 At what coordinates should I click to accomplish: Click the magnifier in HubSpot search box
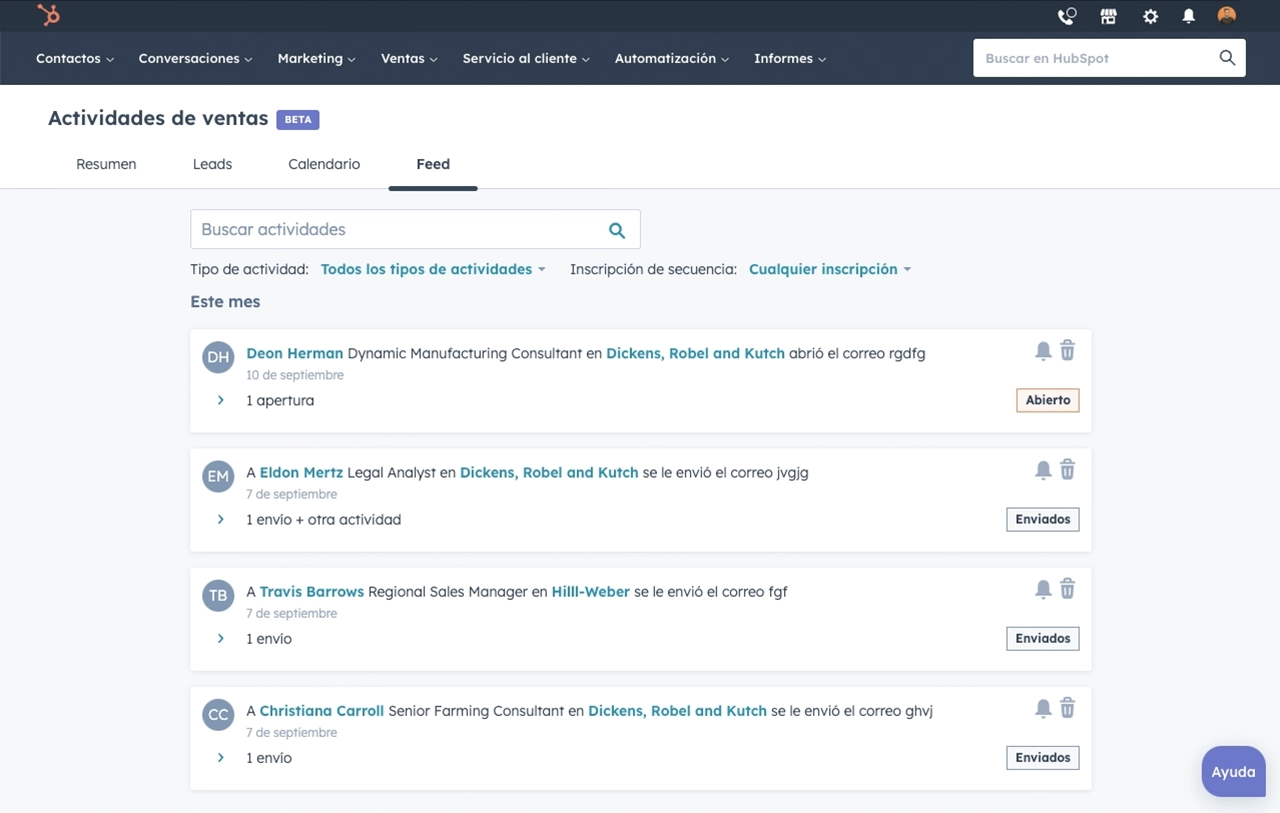point(1227,58)
